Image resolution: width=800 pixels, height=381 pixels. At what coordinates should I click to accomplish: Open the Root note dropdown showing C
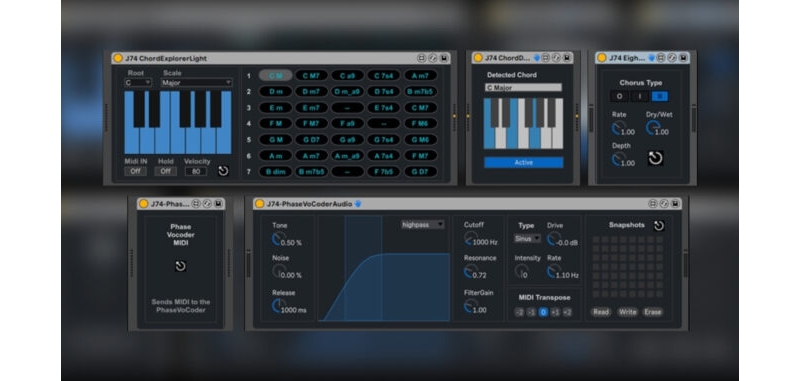pos(138,83)
